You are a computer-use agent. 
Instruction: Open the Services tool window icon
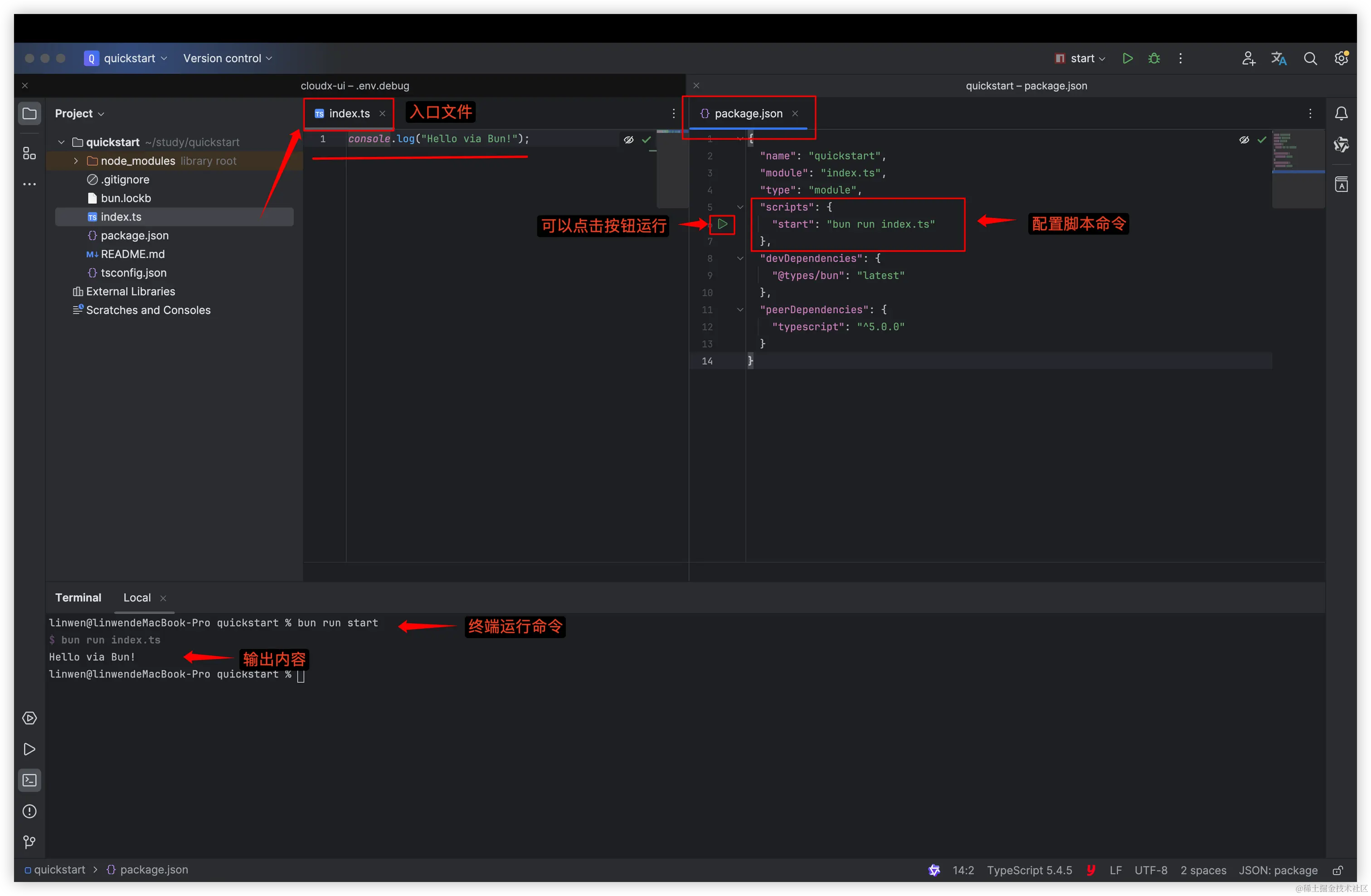[29, 718]
